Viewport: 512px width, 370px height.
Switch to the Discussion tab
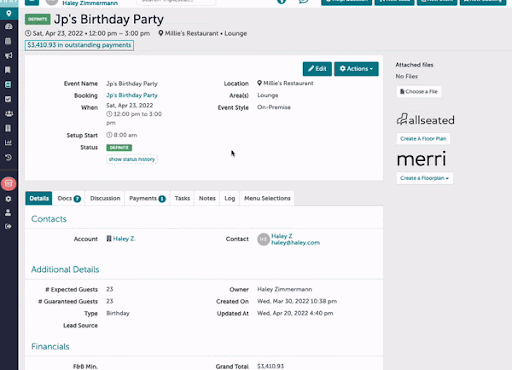[105, 198]
